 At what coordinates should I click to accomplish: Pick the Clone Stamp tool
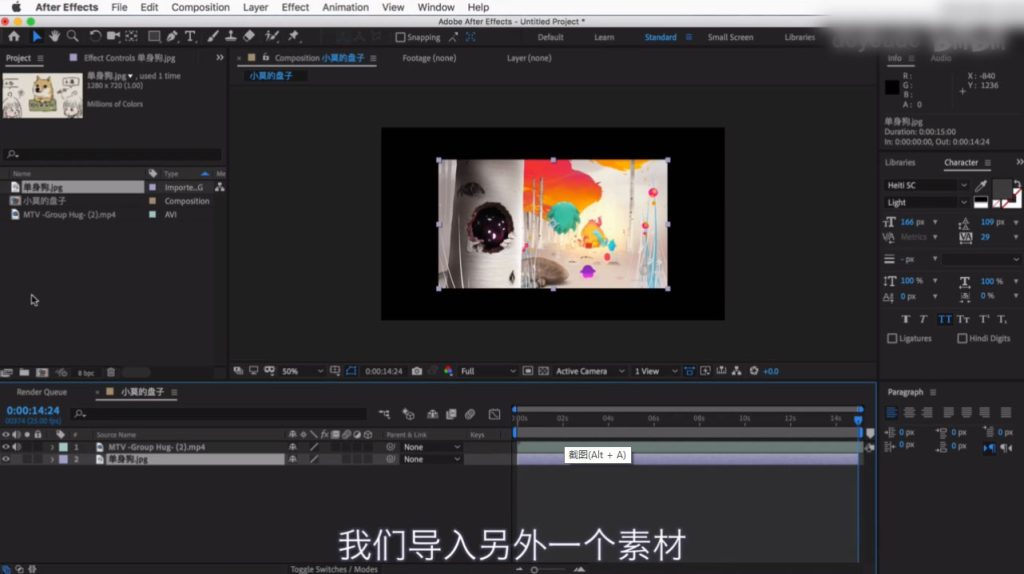229,37
